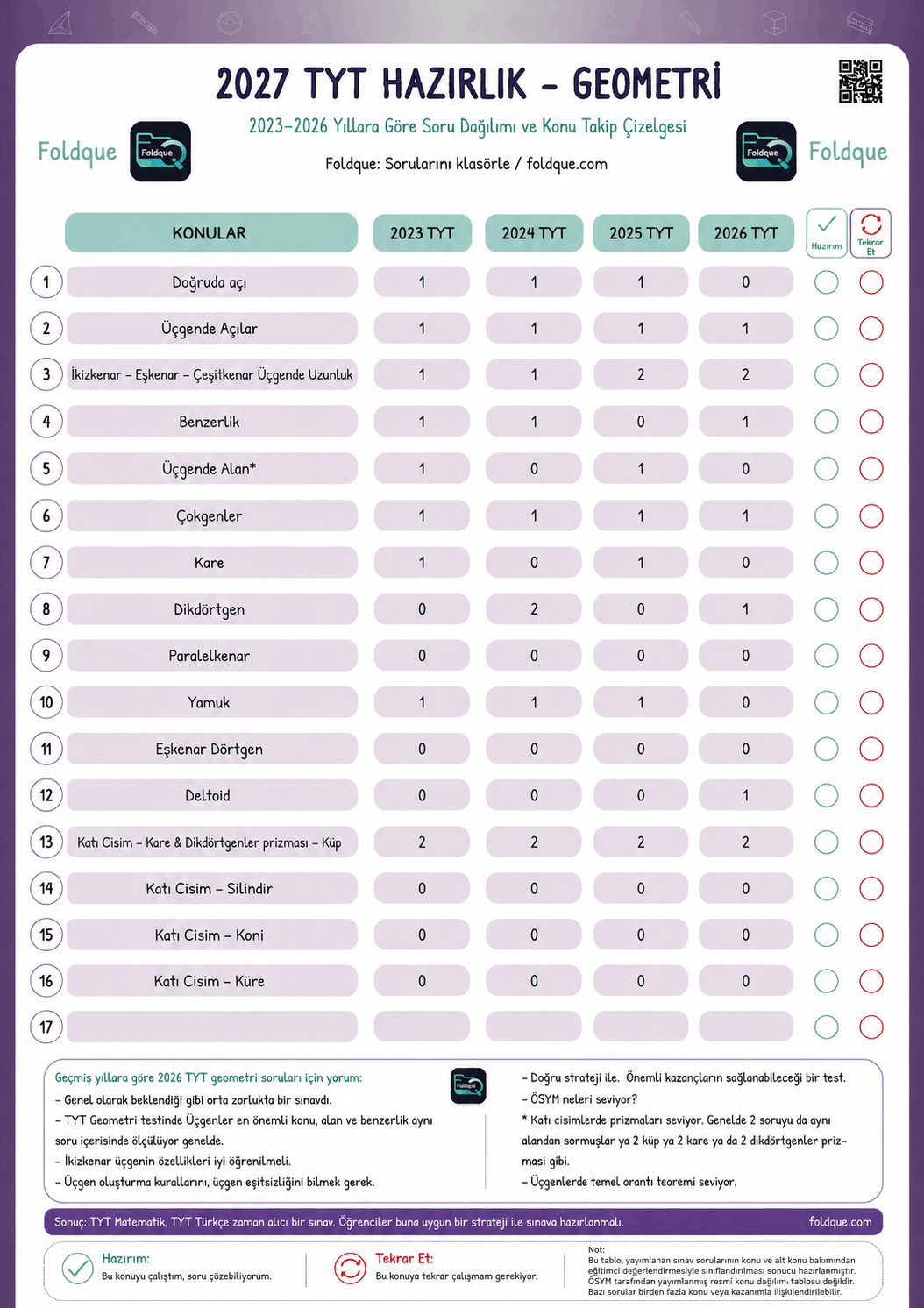Click the Üçgende Alan* topic label
Viewport: 924px width, 1308px height.
(210, 469)
